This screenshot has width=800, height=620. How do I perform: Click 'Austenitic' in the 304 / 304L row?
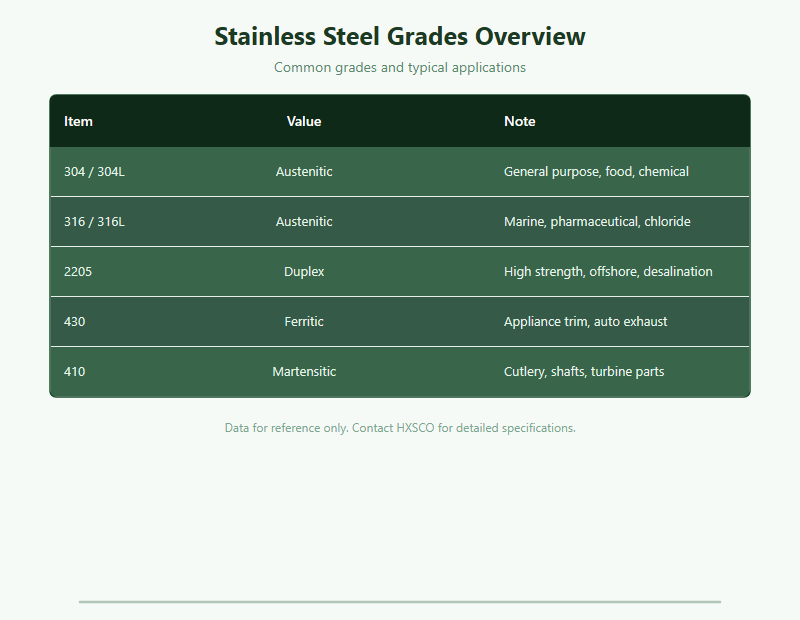pyautogui.click(x=304, y=171)
